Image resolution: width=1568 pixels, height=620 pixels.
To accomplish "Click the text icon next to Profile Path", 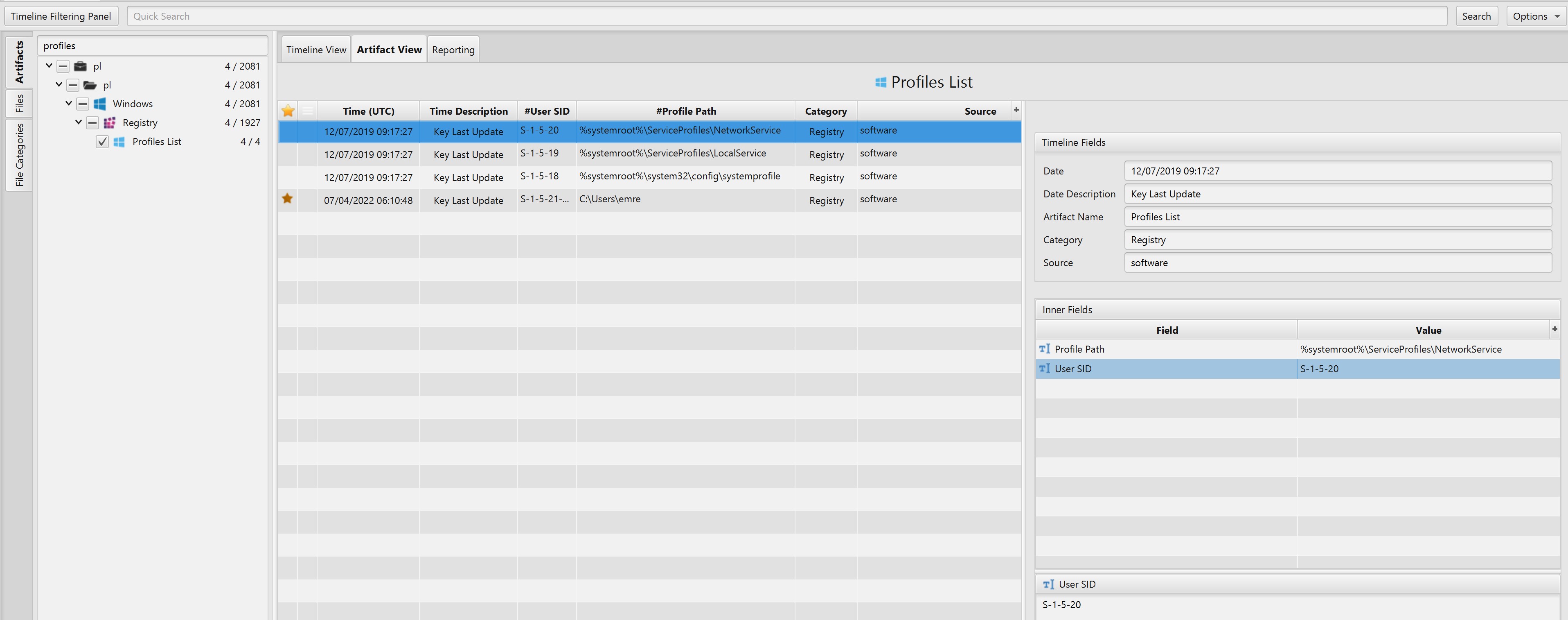I will coord(1045,349).
